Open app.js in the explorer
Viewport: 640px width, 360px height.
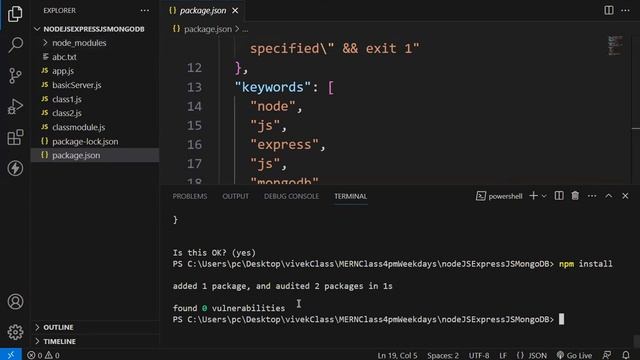pos(63,71)
